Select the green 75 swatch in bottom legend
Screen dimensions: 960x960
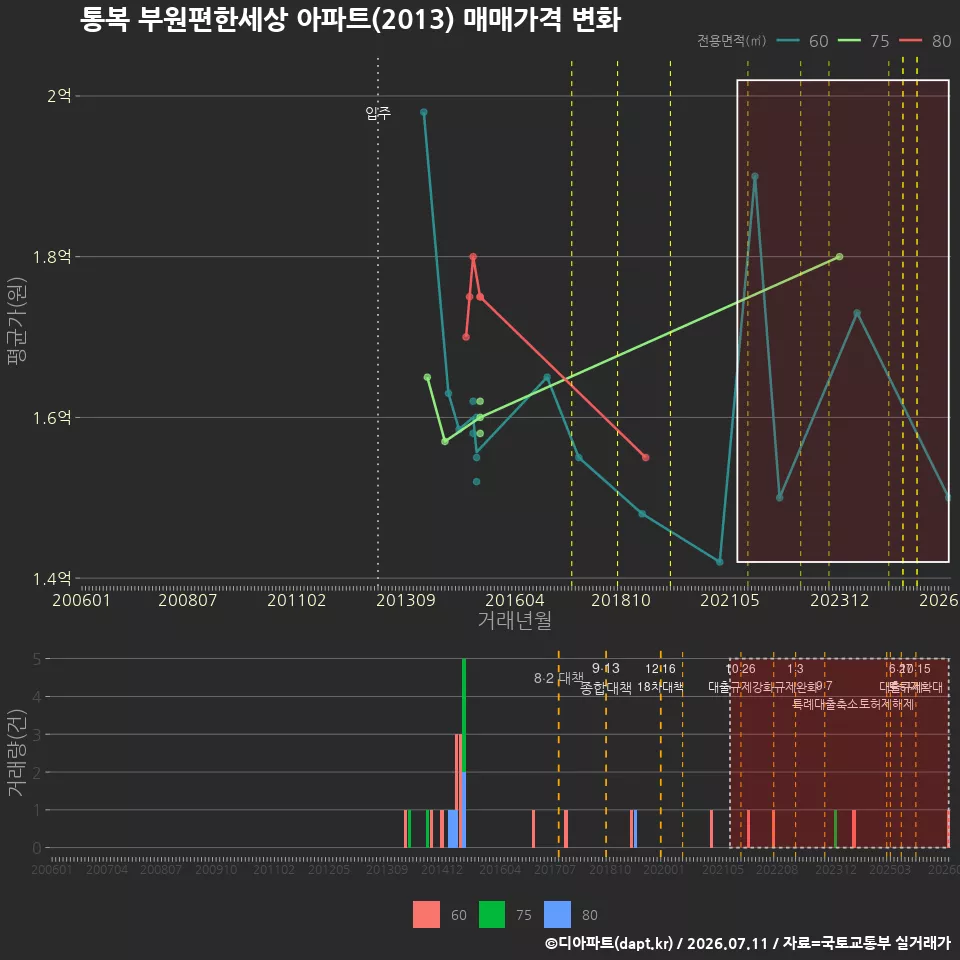pyautogui.click(x=492, y=915)
